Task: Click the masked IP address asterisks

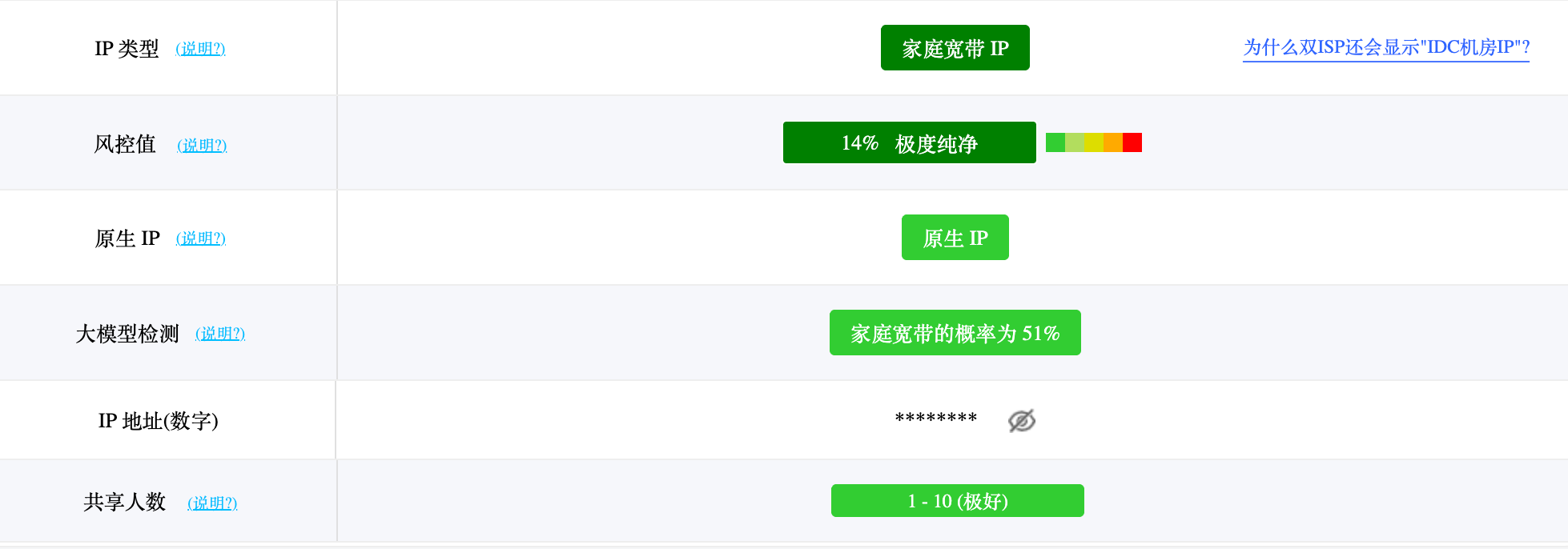Action: (935, 419)
